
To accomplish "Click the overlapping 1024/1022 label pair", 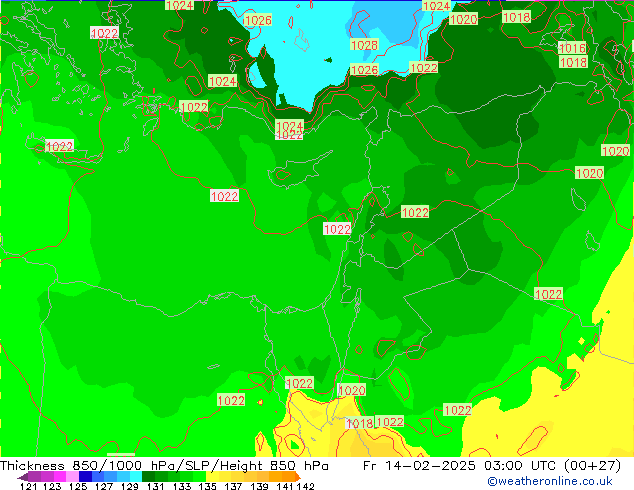I will pos(289,129).
